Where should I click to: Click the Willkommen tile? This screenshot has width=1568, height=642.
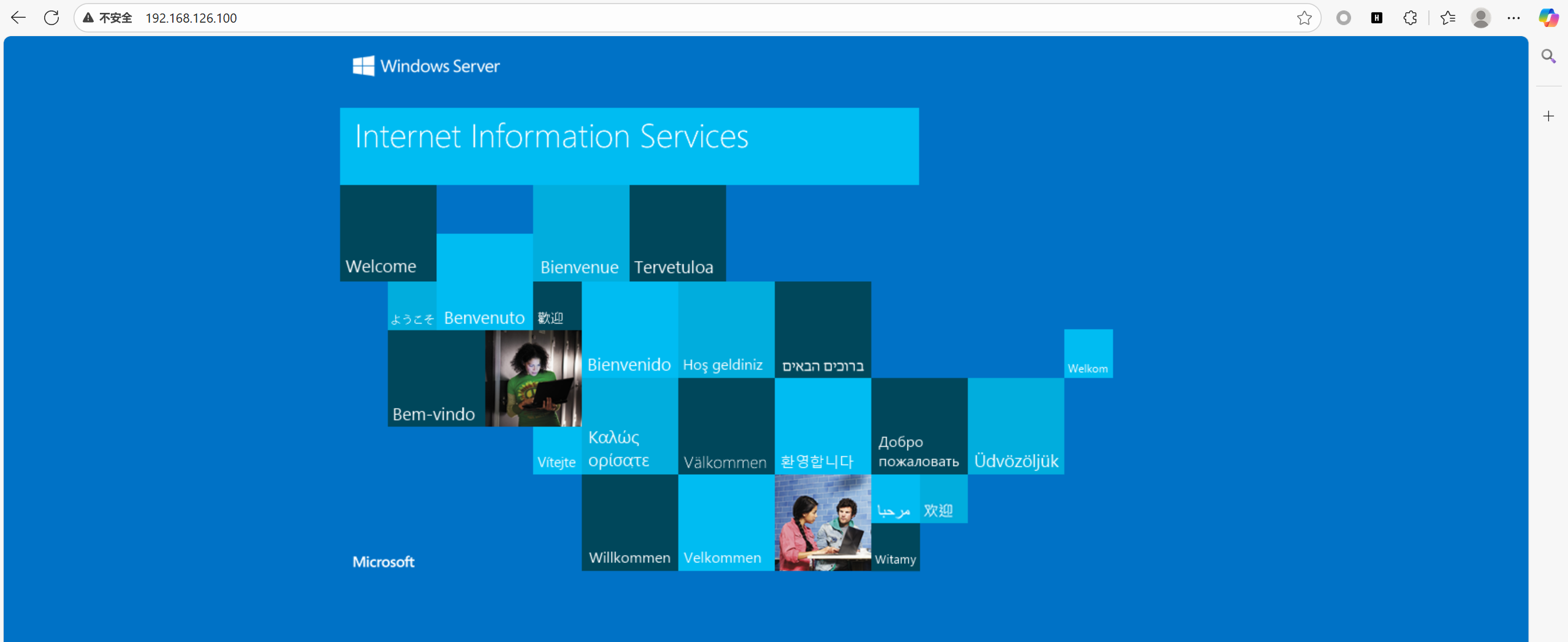630,523
